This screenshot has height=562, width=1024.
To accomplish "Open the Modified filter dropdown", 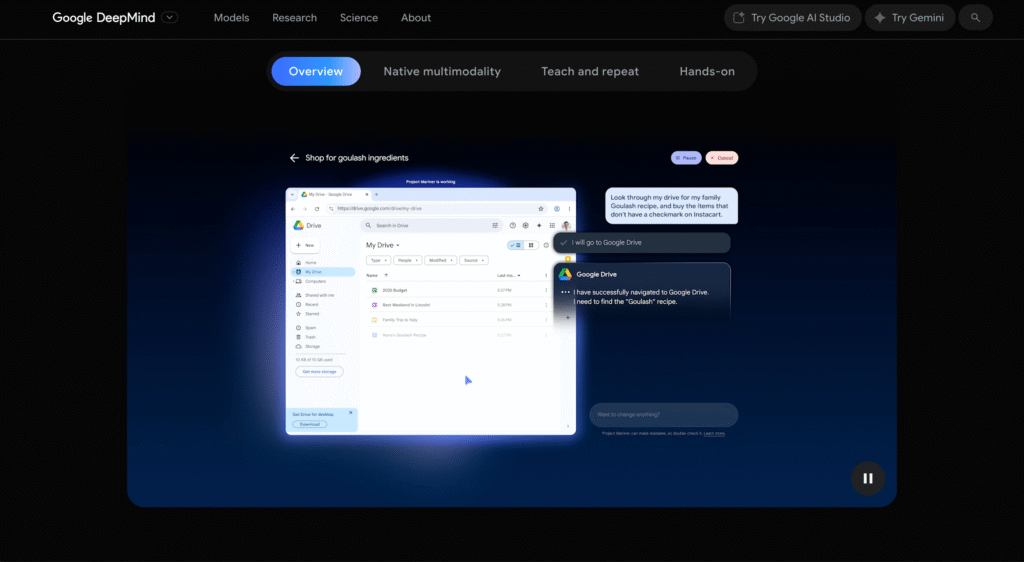I will point(440,260).
